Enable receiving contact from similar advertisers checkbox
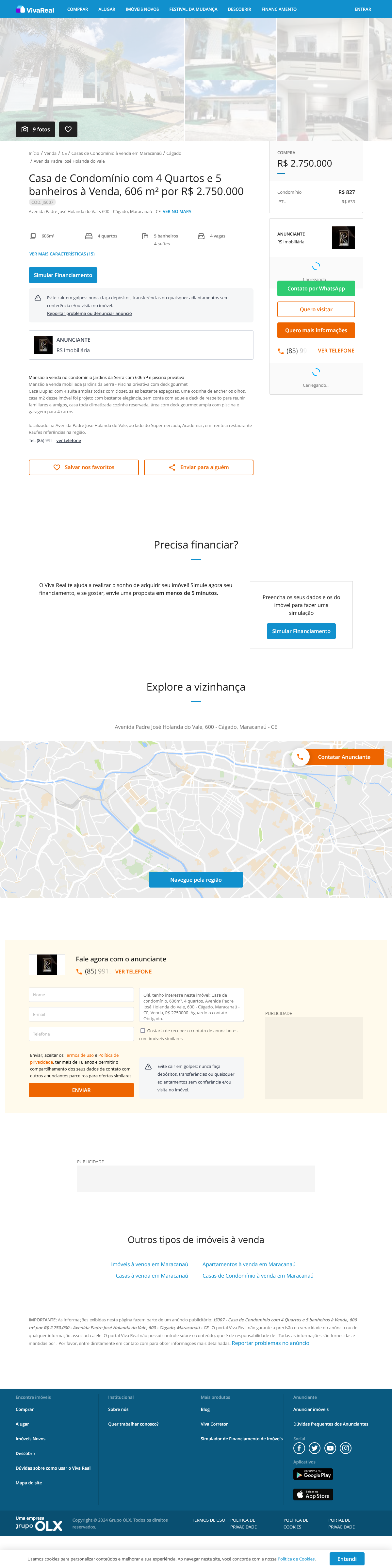Screen dimensions: 392x1568 tap(142, 1031)
